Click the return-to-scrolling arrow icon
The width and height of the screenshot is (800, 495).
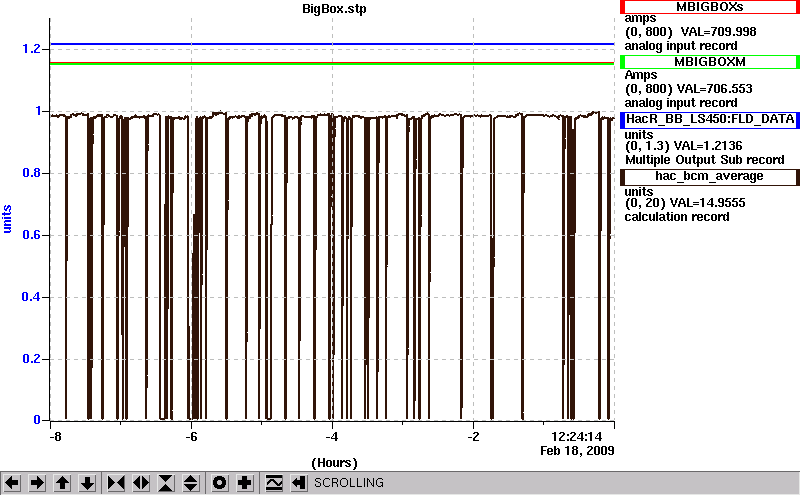tap(299, 483)
